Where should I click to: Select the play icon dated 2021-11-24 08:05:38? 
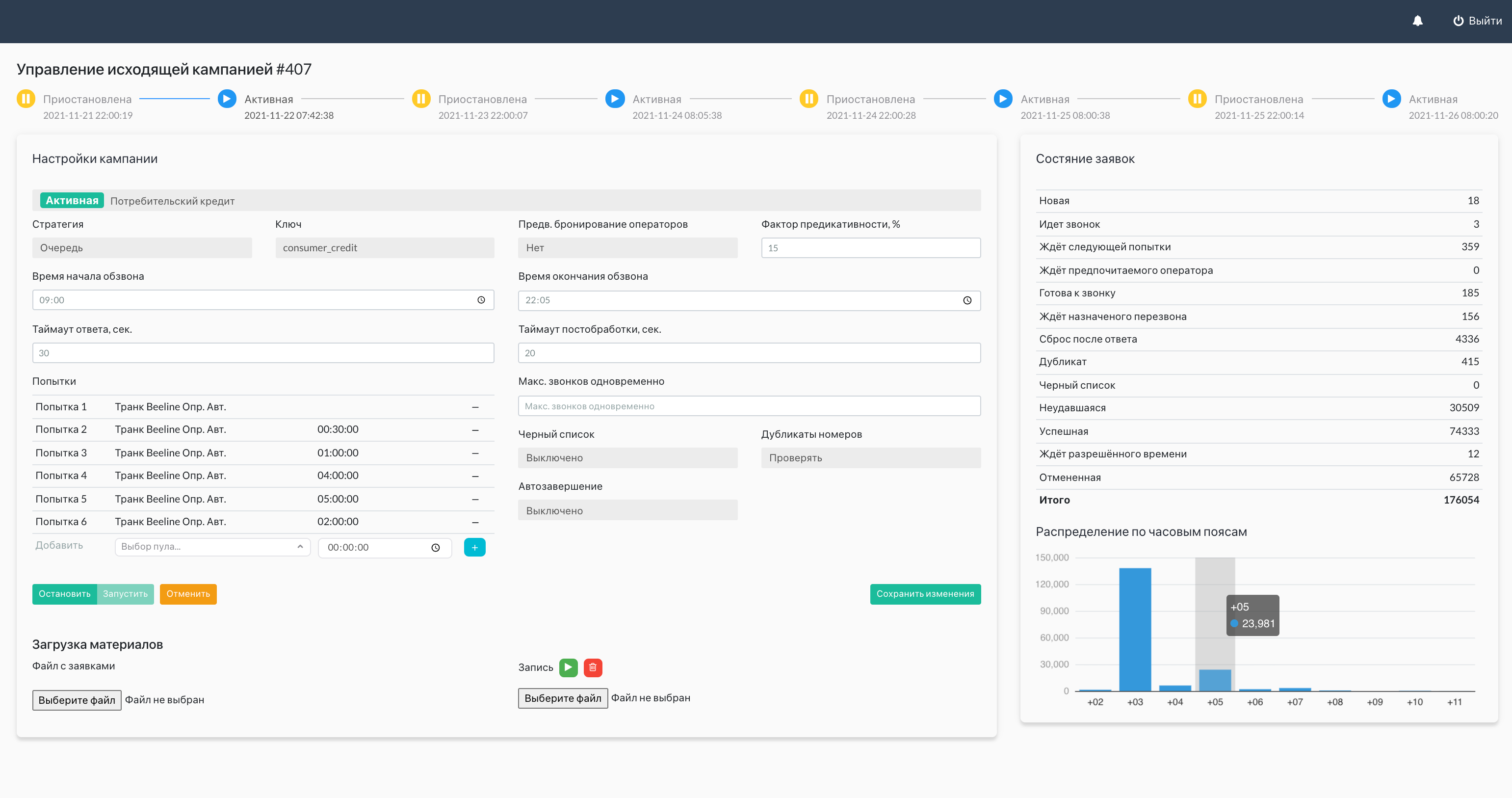coord(615,98)
